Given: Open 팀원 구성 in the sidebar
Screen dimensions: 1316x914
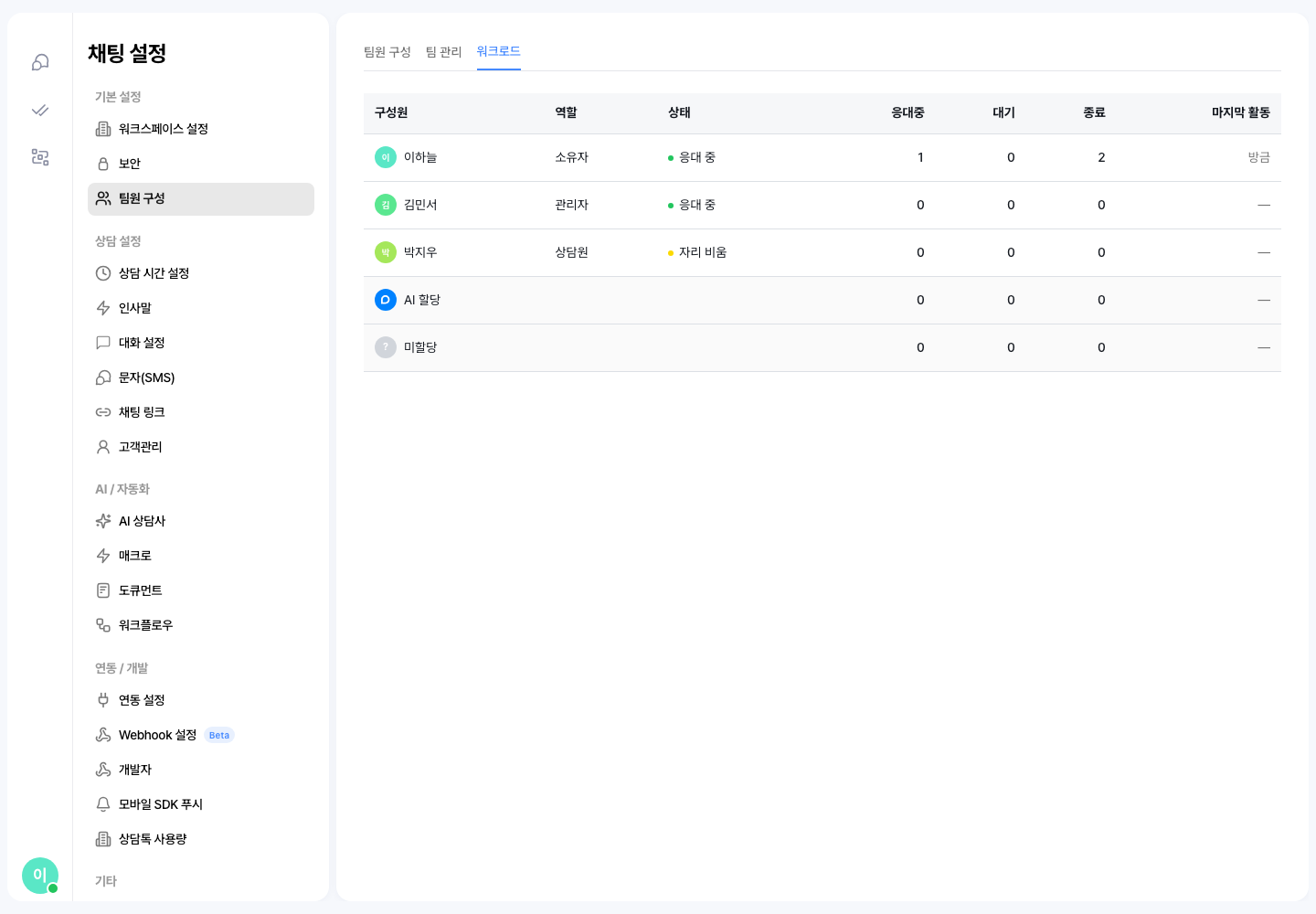Looking at the screenshot, I should click(201, 199).
